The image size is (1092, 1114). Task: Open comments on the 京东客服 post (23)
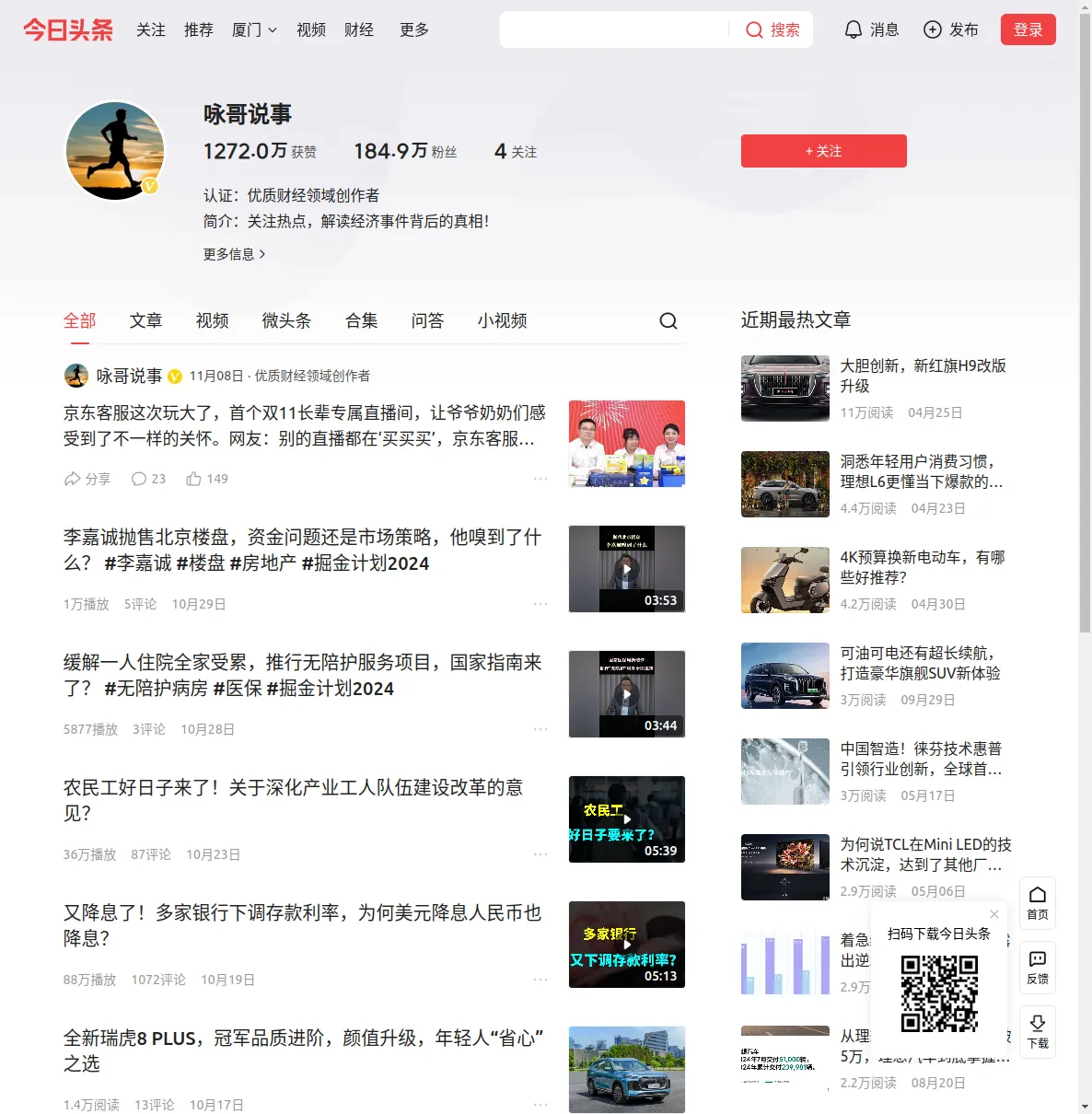[x=148, y=479]
